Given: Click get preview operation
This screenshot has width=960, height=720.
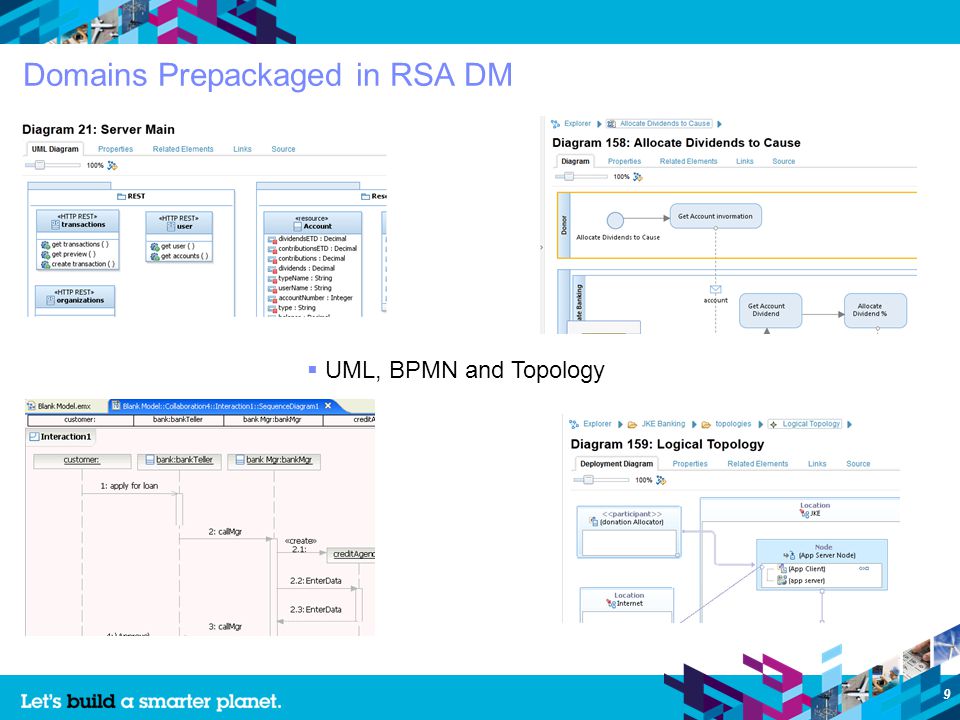Looking at the screenshot, I should point(69,254).
